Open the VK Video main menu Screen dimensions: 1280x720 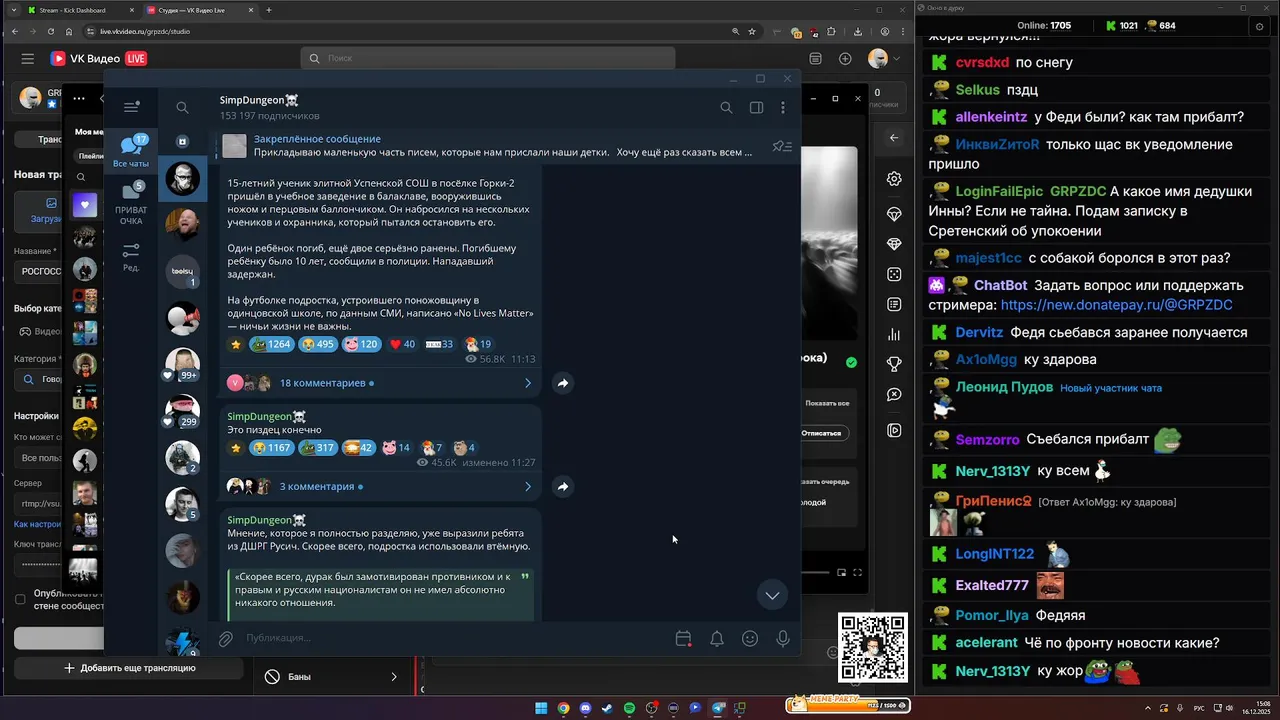tap(27, 59)
